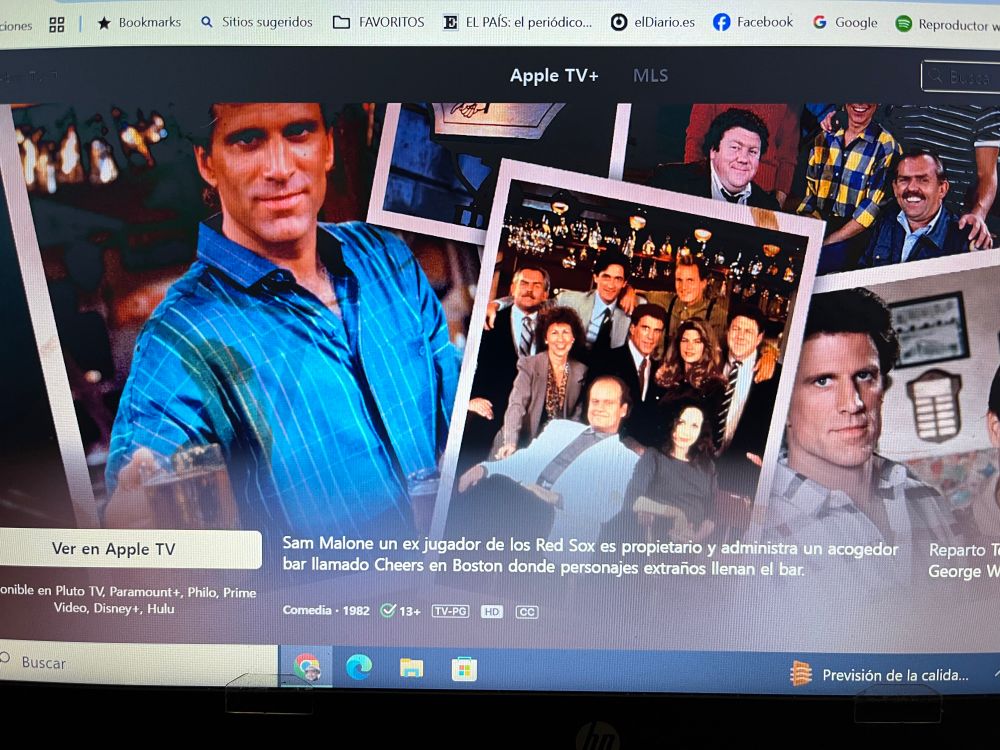Open the Spotify Reproductor web bookmark
Viewport: 1000px width, 750px height.
coord(947,25)
